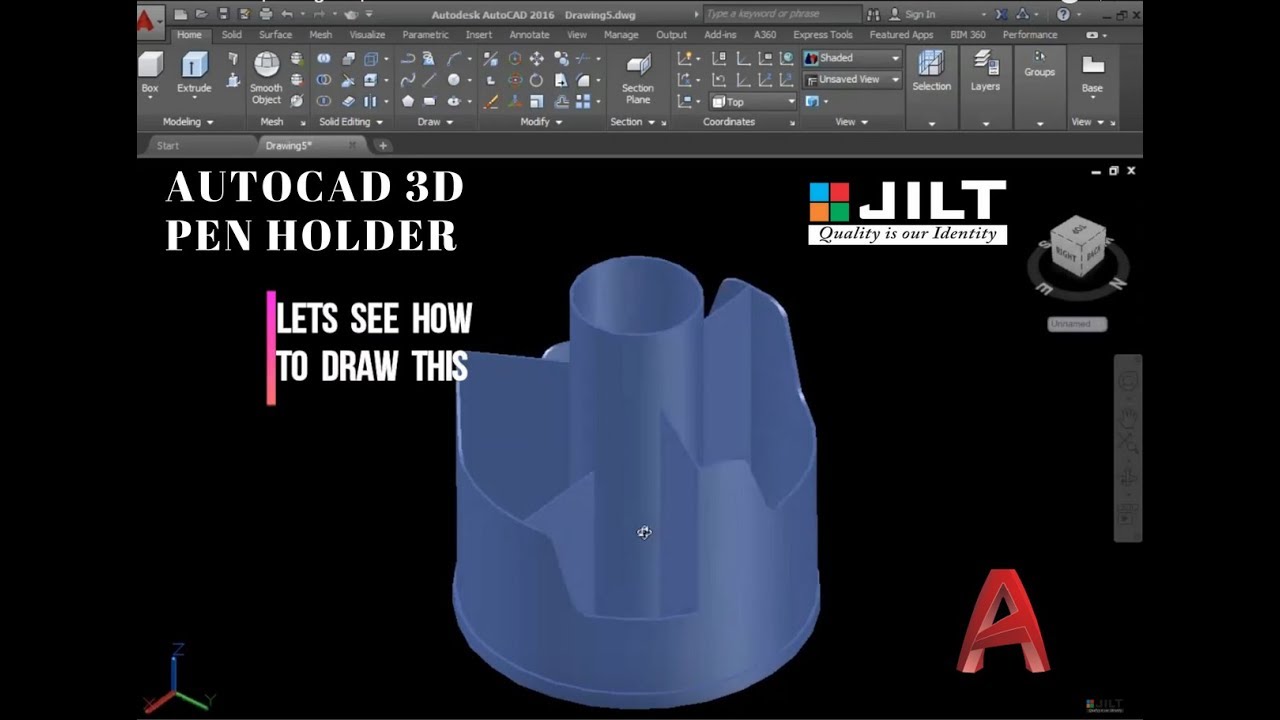The height and width of the screenshot is (720, 1280).
Task: Expand the Selection panel arrow
Action: pos(932,124)
